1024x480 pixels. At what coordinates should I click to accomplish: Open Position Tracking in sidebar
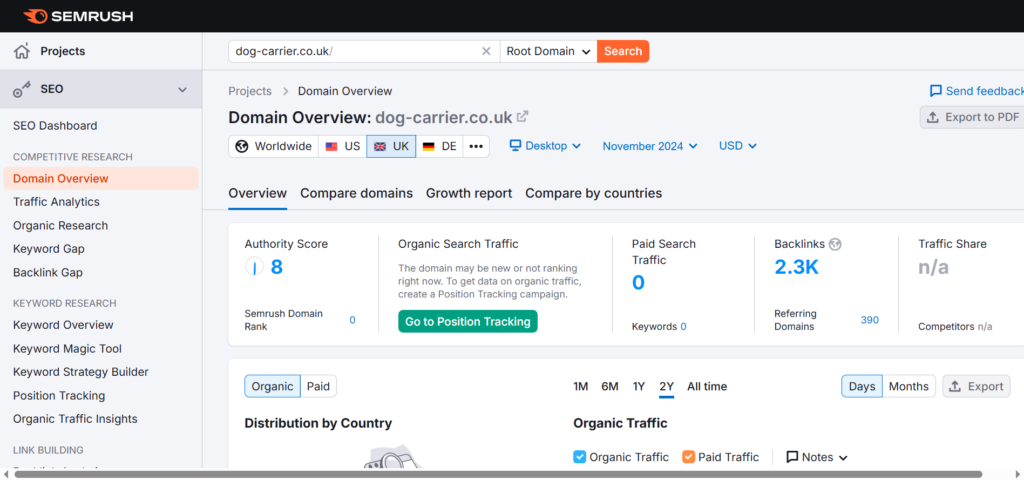(59, 395)
